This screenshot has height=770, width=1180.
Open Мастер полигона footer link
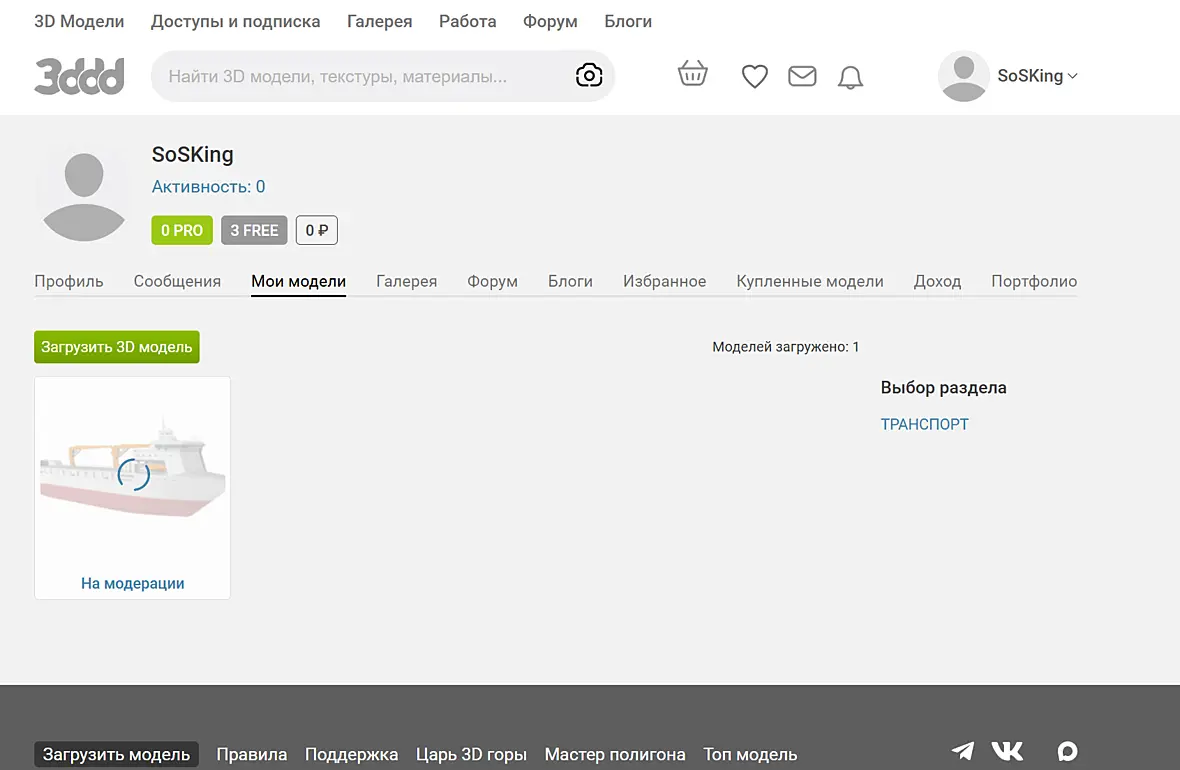(x=615, y=754)
